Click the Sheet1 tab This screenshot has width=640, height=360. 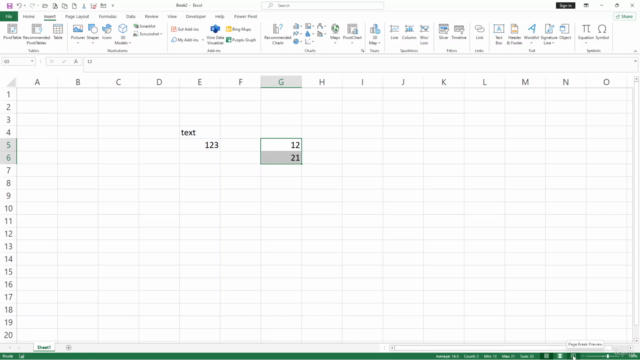click(x=44, y=347)
